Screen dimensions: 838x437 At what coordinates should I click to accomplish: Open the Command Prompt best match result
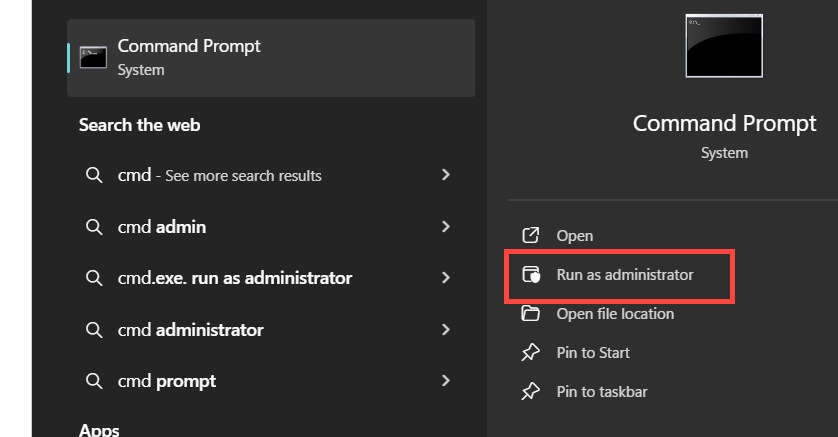(x=271, y=58)
